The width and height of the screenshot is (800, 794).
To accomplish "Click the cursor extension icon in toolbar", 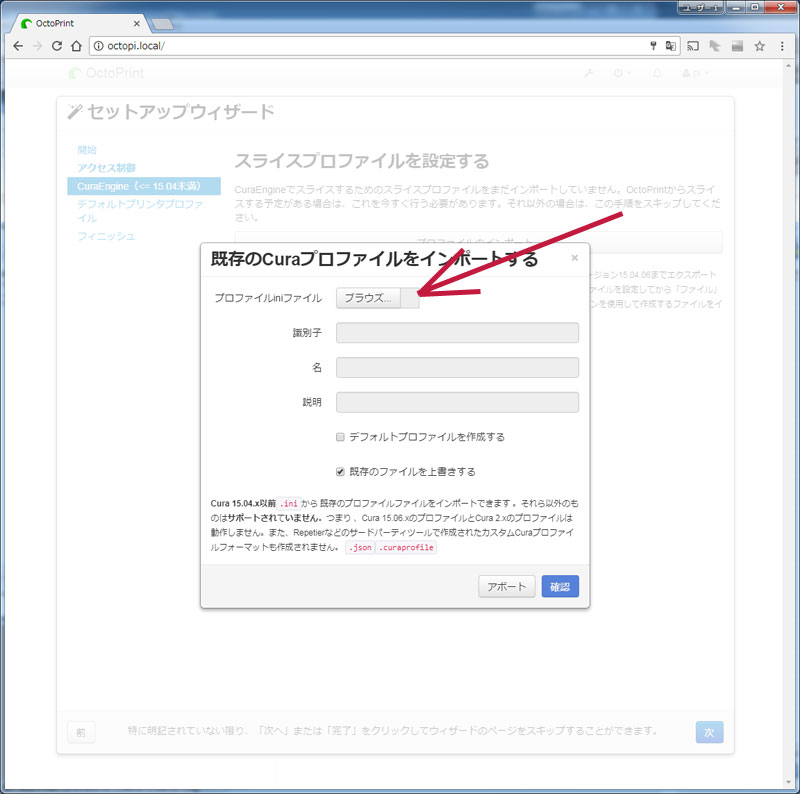I will coord(715,46).
